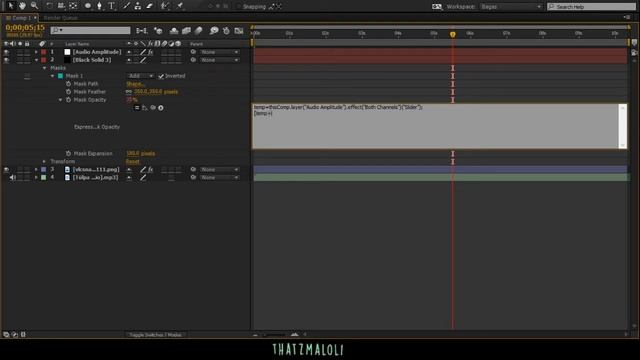Click the Brainstorm button

(214, 31)
